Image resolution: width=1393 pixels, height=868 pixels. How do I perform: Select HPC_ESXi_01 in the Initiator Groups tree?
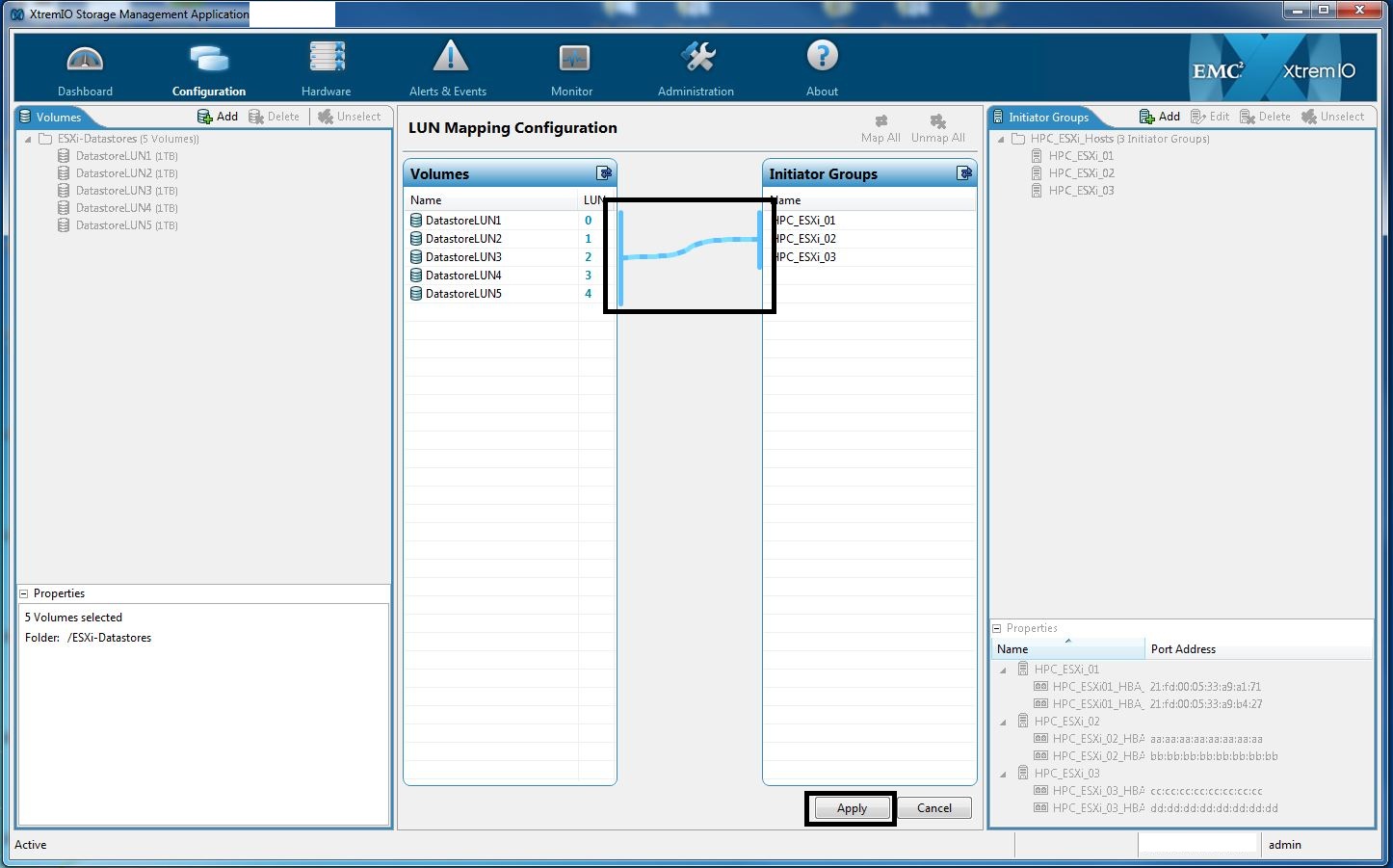[x=1080, y=156]
